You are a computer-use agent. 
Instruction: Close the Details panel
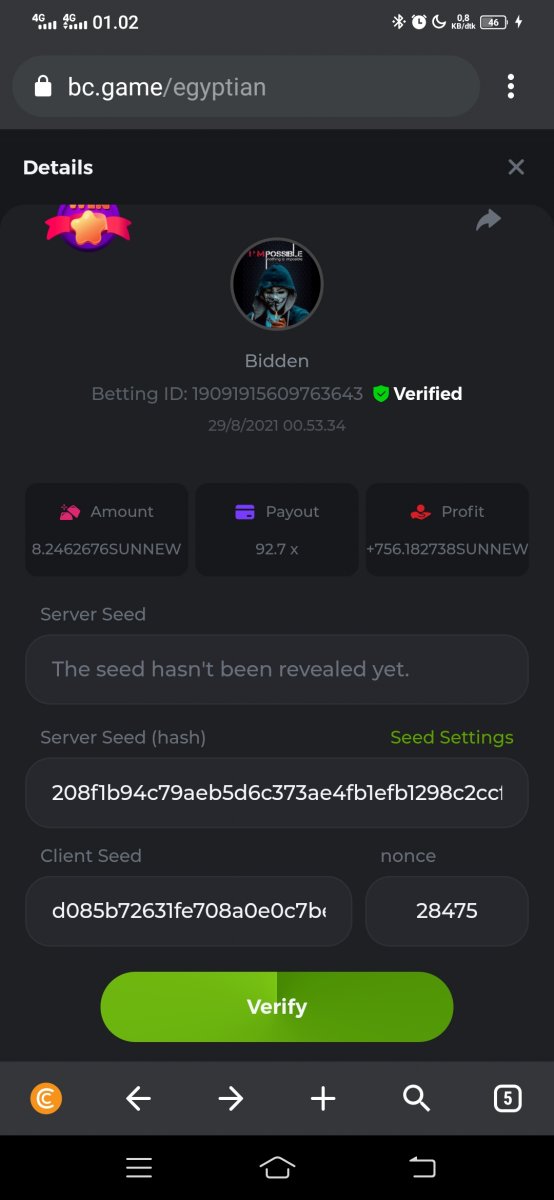(516, 167)
